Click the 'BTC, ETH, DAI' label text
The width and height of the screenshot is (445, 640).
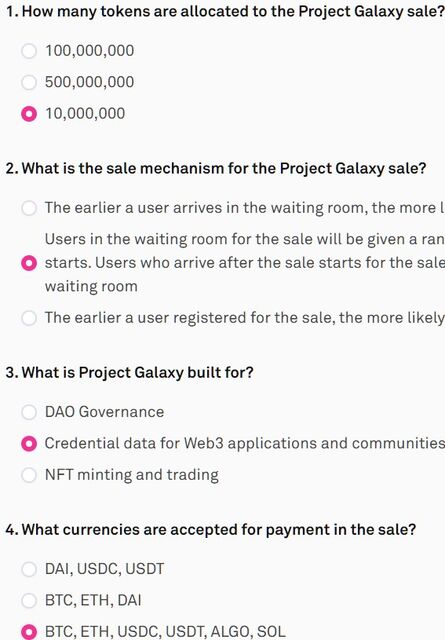click(x=93, y=600)
